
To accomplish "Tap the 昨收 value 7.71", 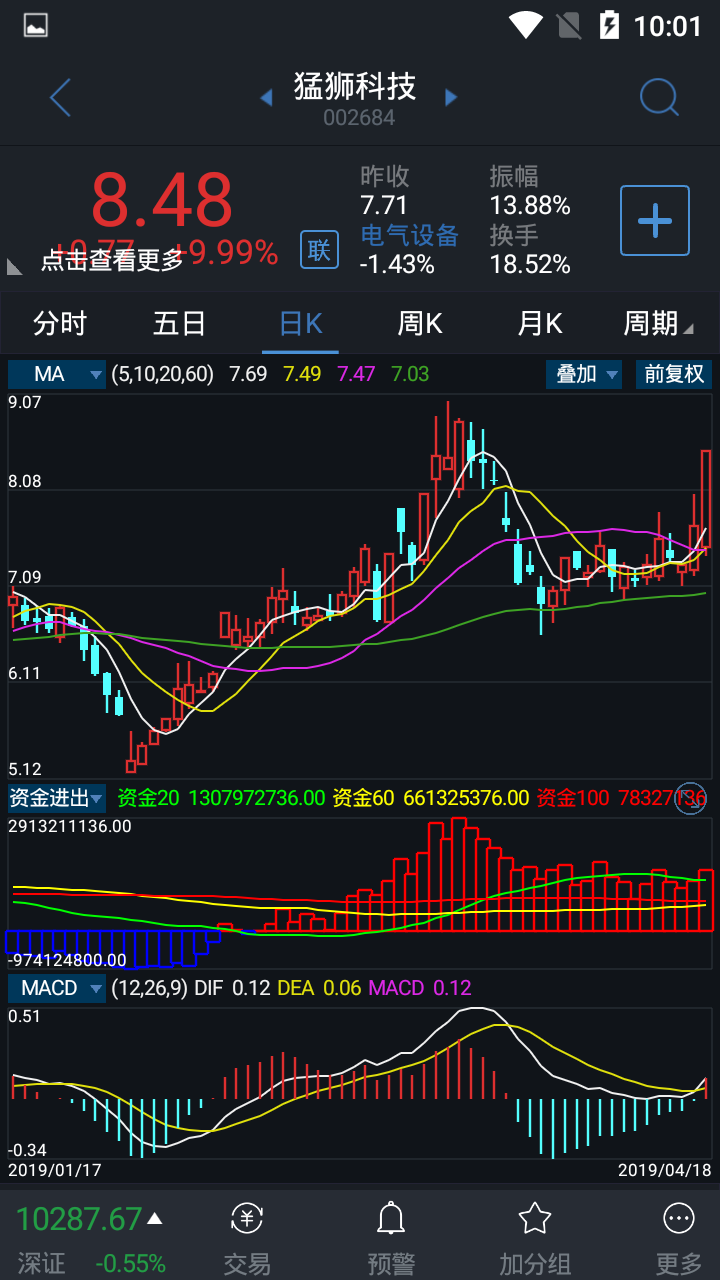I will coord(384,206).
